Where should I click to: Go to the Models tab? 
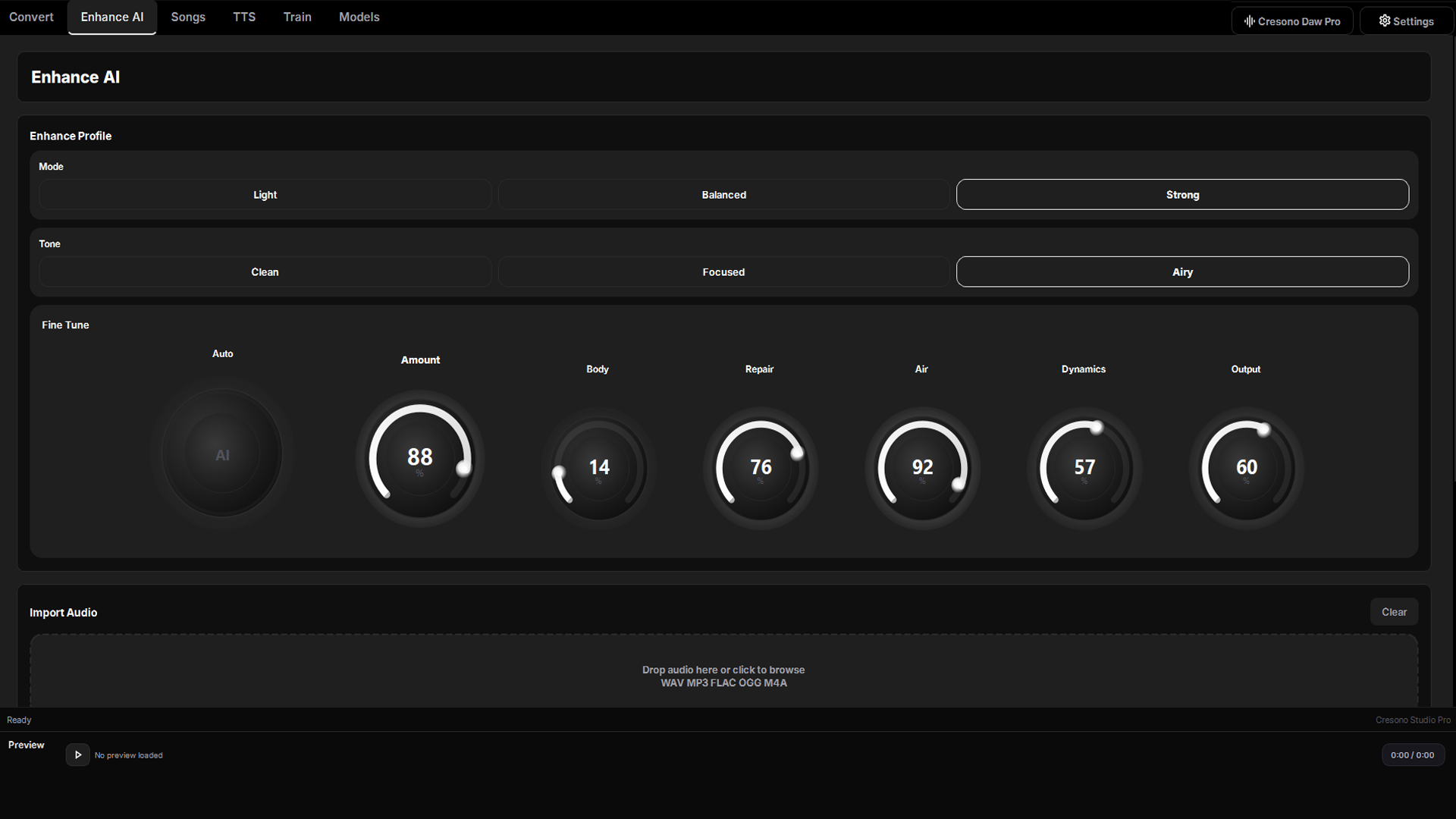click(359, 17)
